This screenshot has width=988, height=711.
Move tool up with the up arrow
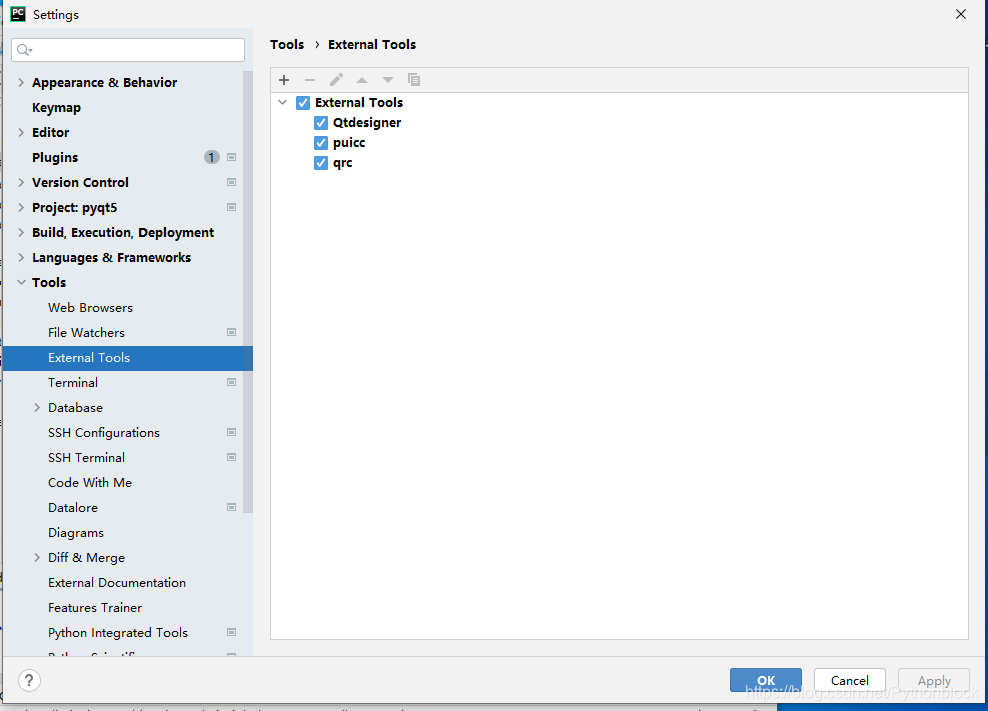coord(362,80)
